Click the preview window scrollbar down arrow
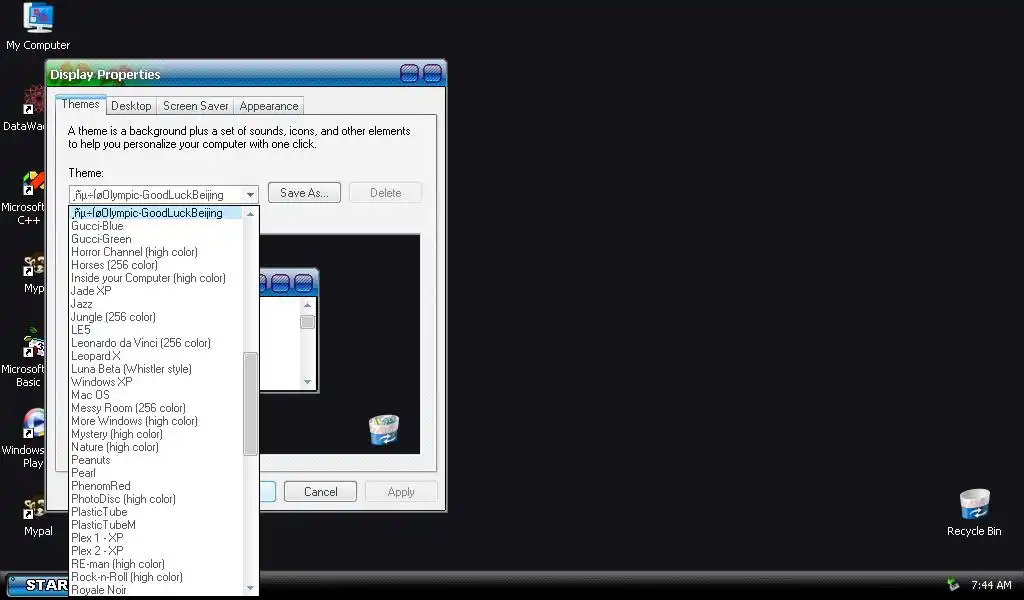This screenshot has width=1024, height=600. 308,382
